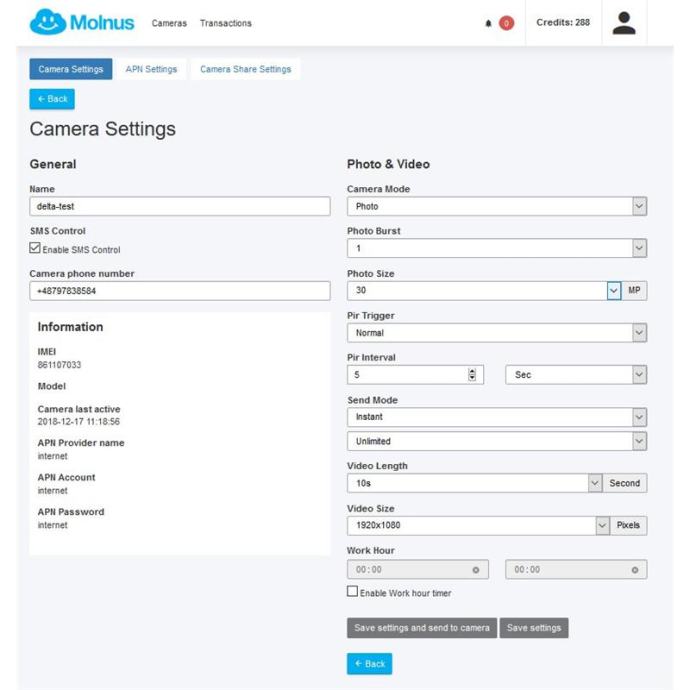Viewport: 690px width, 690px height.
Task: Open the user profile icon
Action: pyautogui.click(x=623, y=23)
